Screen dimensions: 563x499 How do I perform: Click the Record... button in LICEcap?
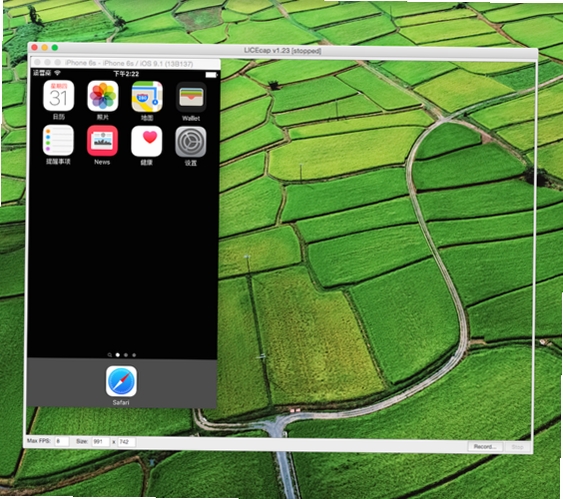click(485, 446)
